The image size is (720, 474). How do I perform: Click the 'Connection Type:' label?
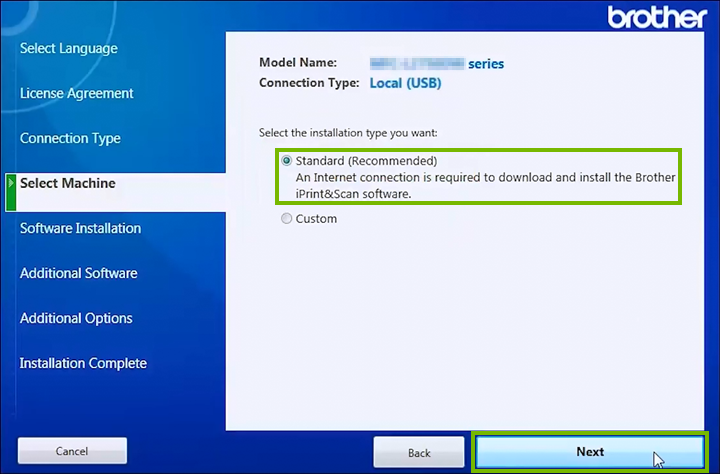click(309, 83)
